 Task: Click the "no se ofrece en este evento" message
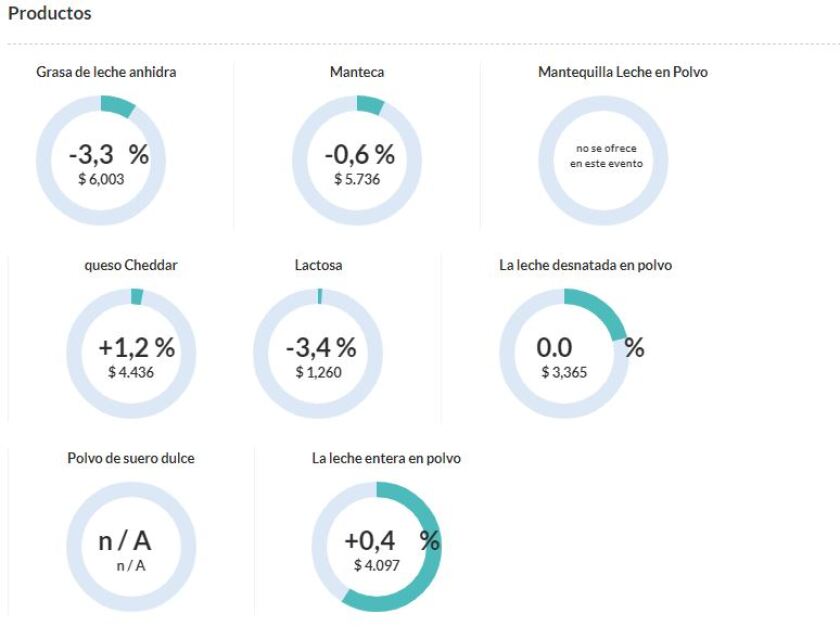point(606,156)
